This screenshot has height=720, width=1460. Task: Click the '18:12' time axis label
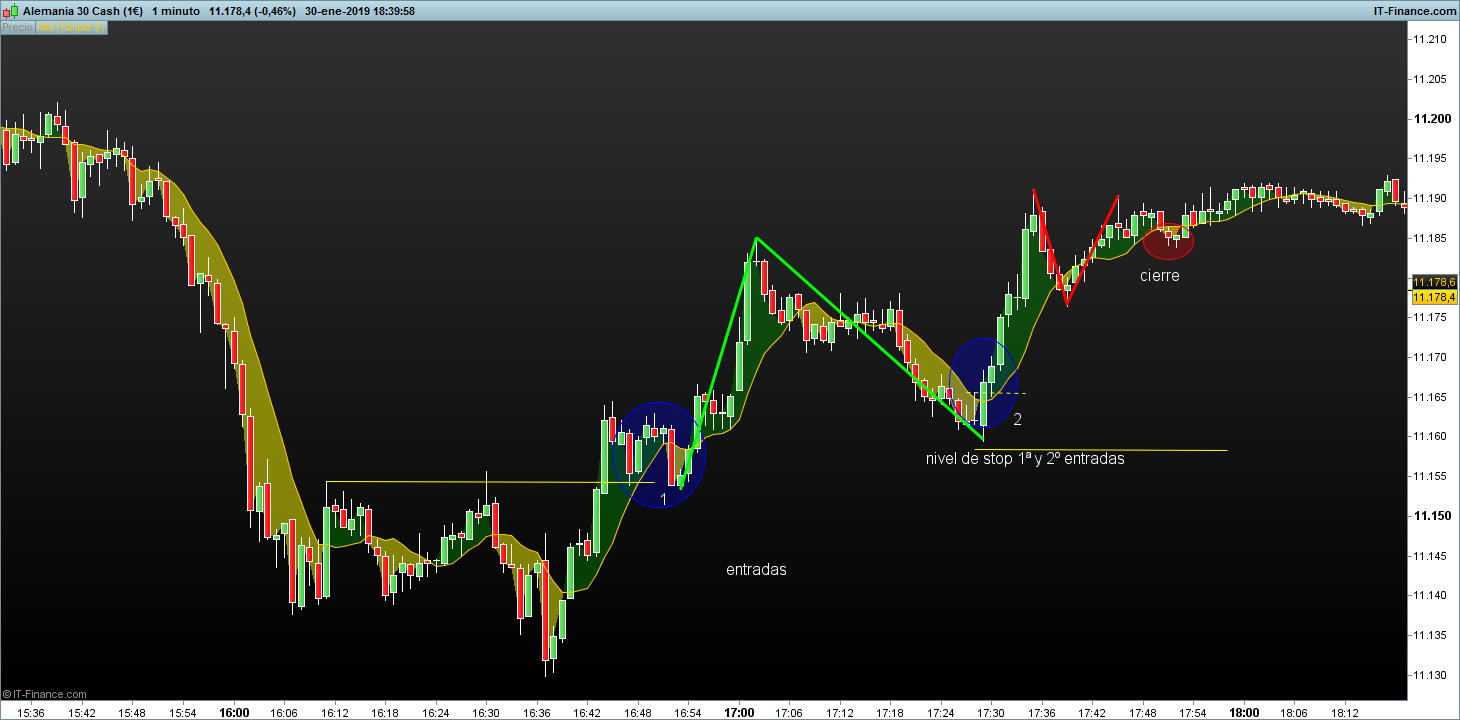pyautogui.click(x=1345, y=713)
